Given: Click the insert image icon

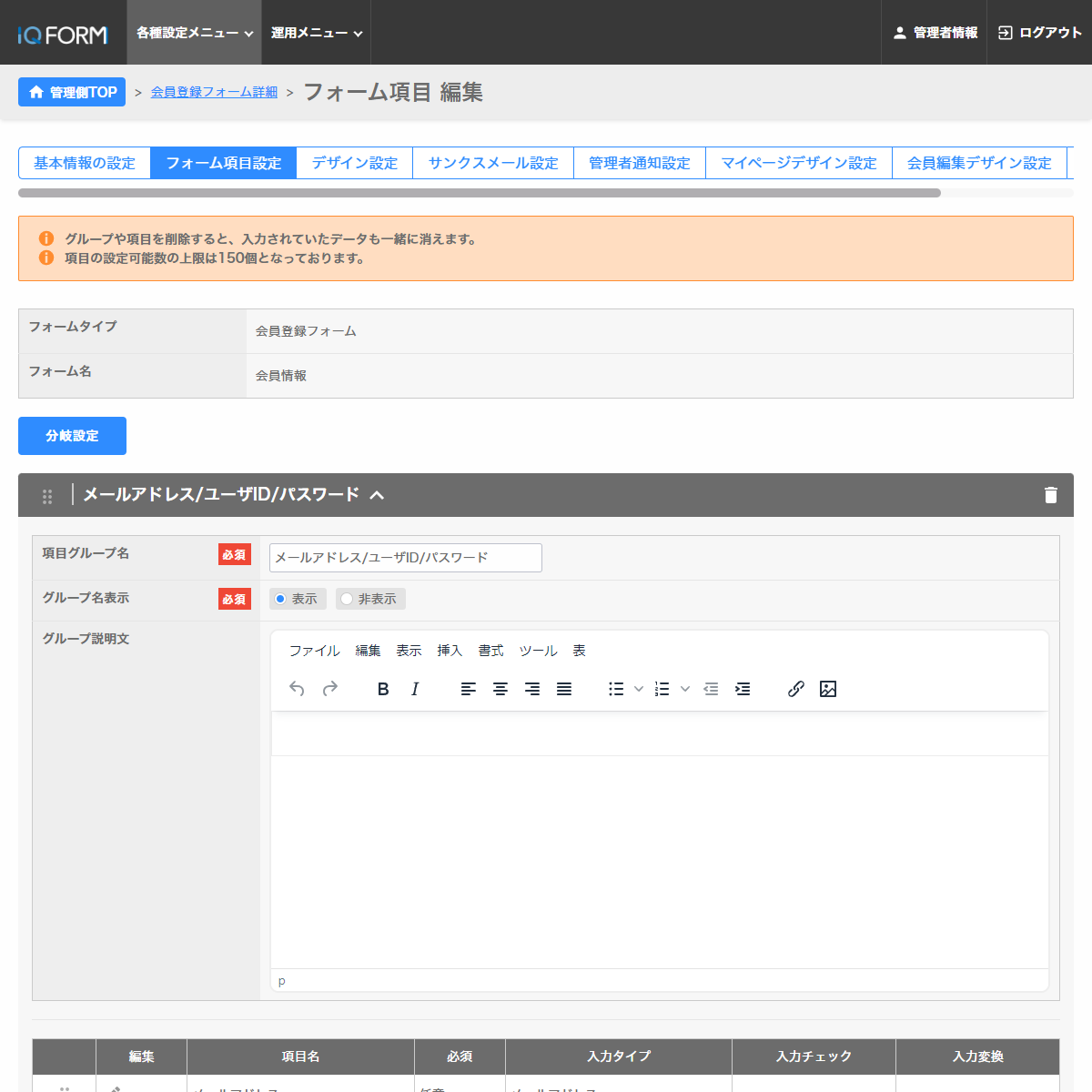Looking at the screenshot, I should (828, 689).
